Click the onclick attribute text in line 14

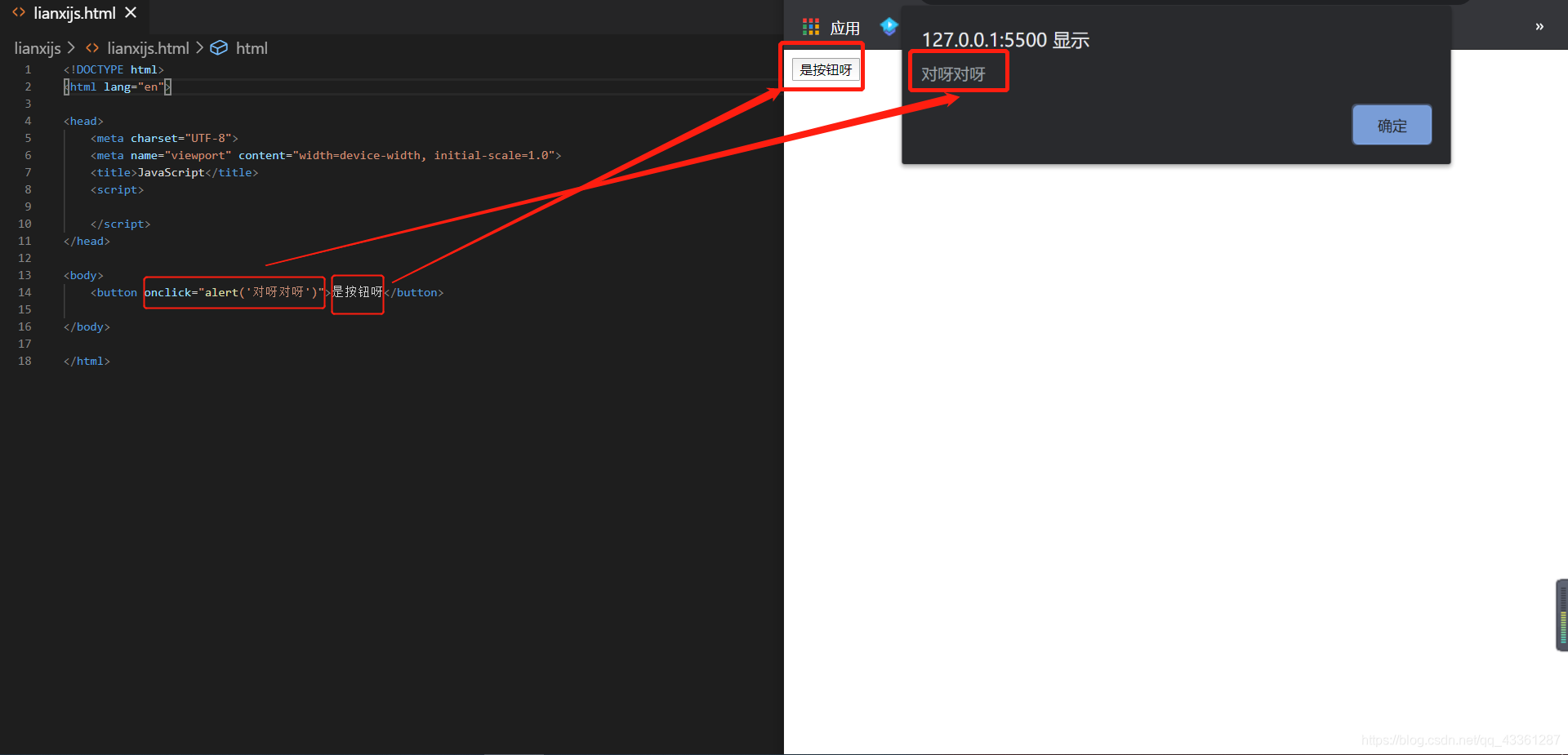click(234, 292)
